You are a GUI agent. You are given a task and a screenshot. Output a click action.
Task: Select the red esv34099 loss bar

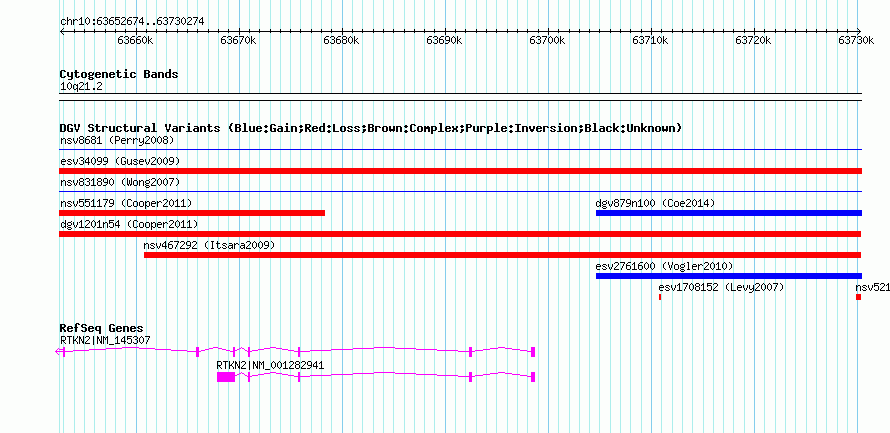460,171
